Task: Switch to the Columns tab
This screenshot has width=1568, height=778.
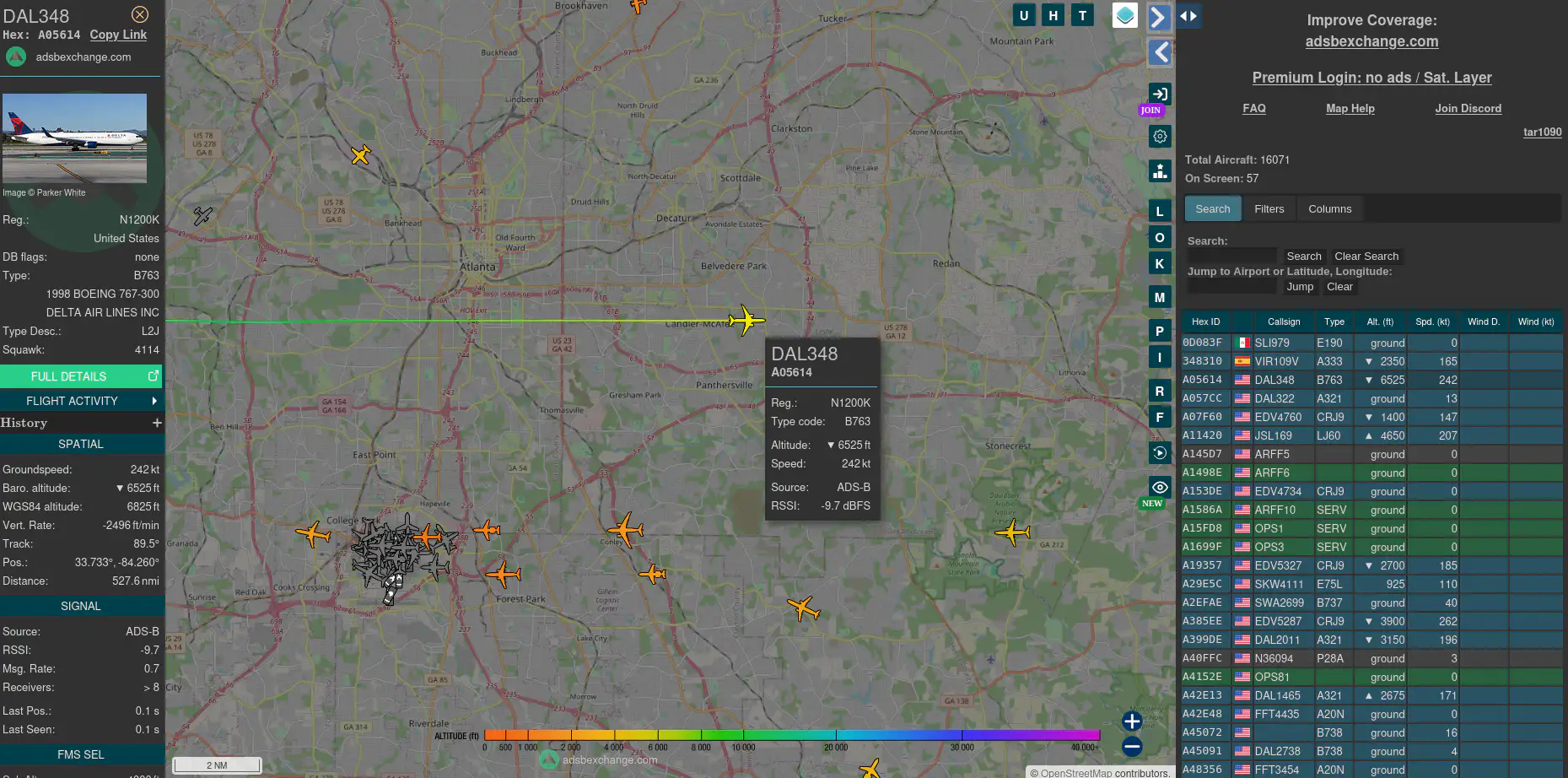Action: [1329, 208]
